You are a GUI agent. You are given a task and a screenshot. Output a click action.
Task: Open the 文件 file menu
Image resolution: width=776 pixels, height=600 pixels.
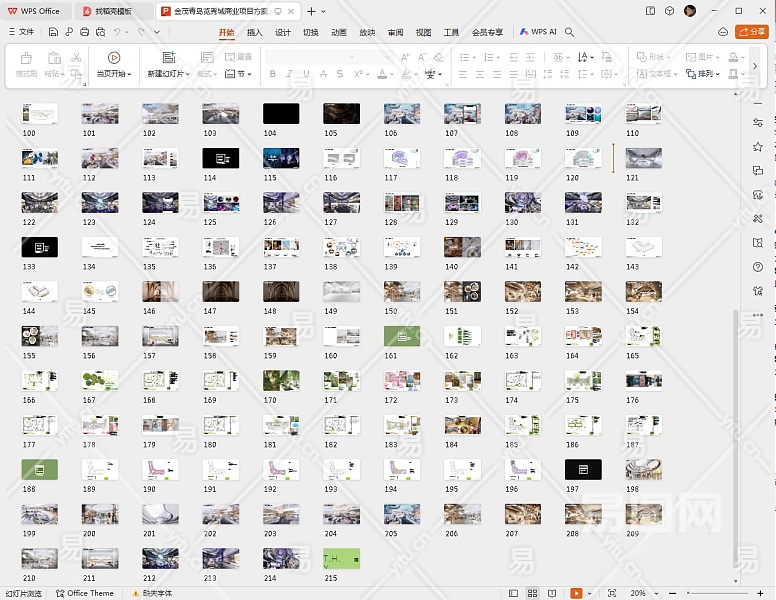[20, 32]
